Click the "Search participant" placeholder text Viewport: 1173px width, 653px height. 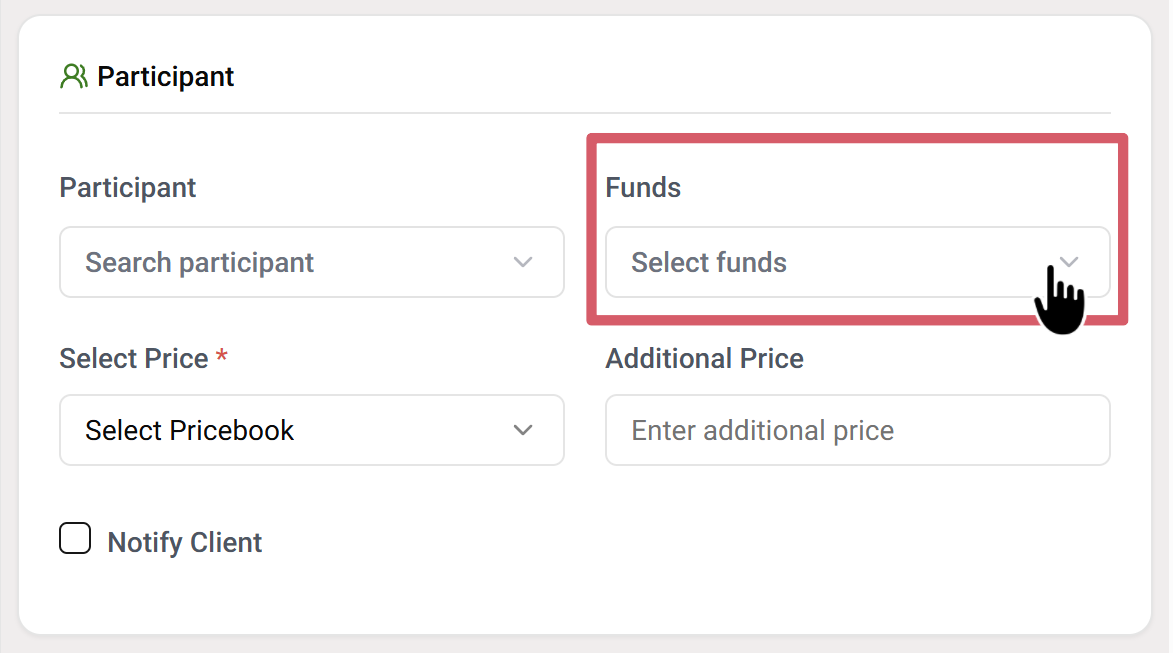coord(199,262)
